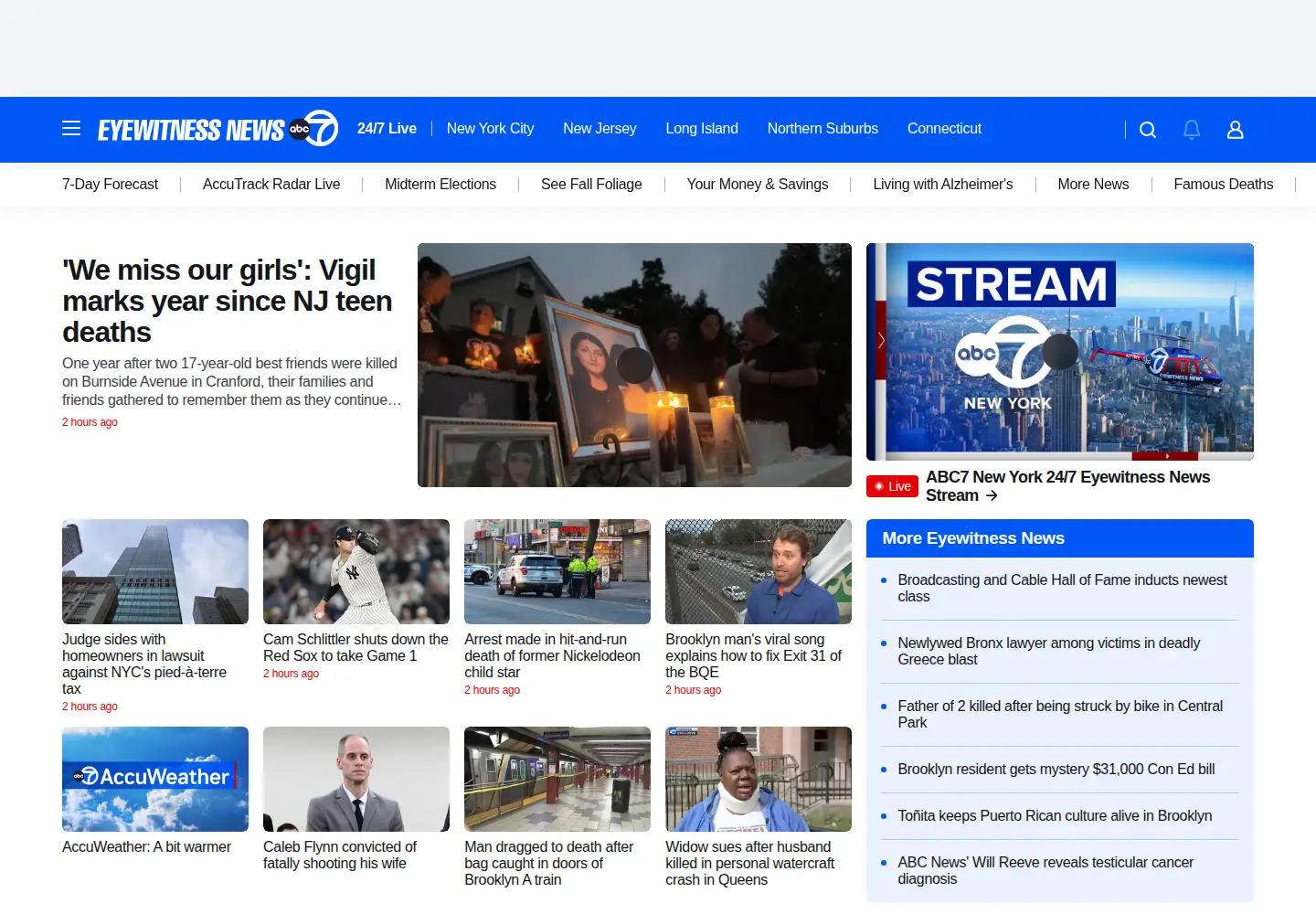Select New Jersey nav item
This screenshot has height=914, width=1316.
[x=600, y=129]
